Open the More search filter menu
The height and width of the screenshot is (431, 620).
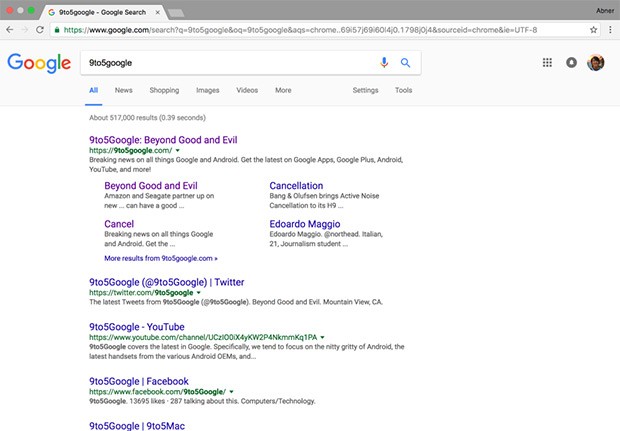[x=283, y=90]
